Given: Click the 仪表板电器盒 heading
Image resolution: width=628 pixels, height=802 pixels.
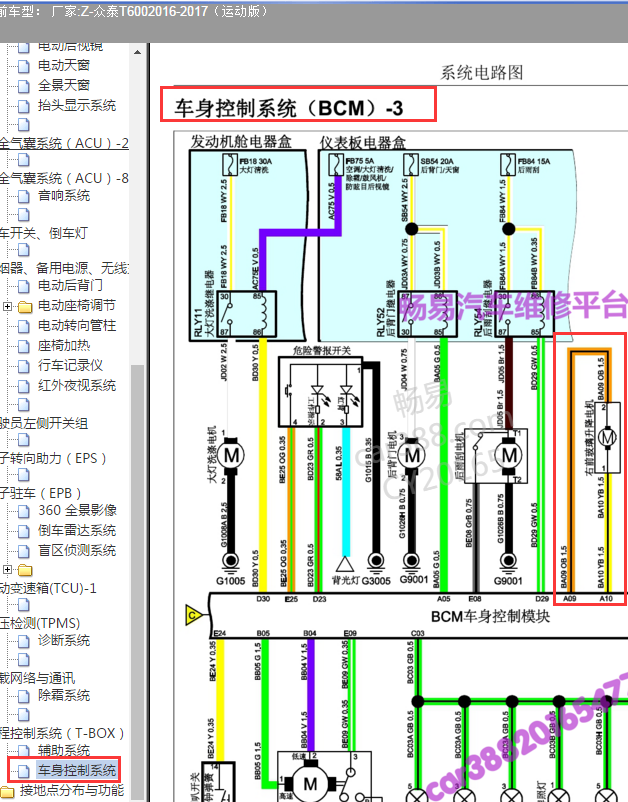Looking at the screenshot, I should click(x=363, y=143).
